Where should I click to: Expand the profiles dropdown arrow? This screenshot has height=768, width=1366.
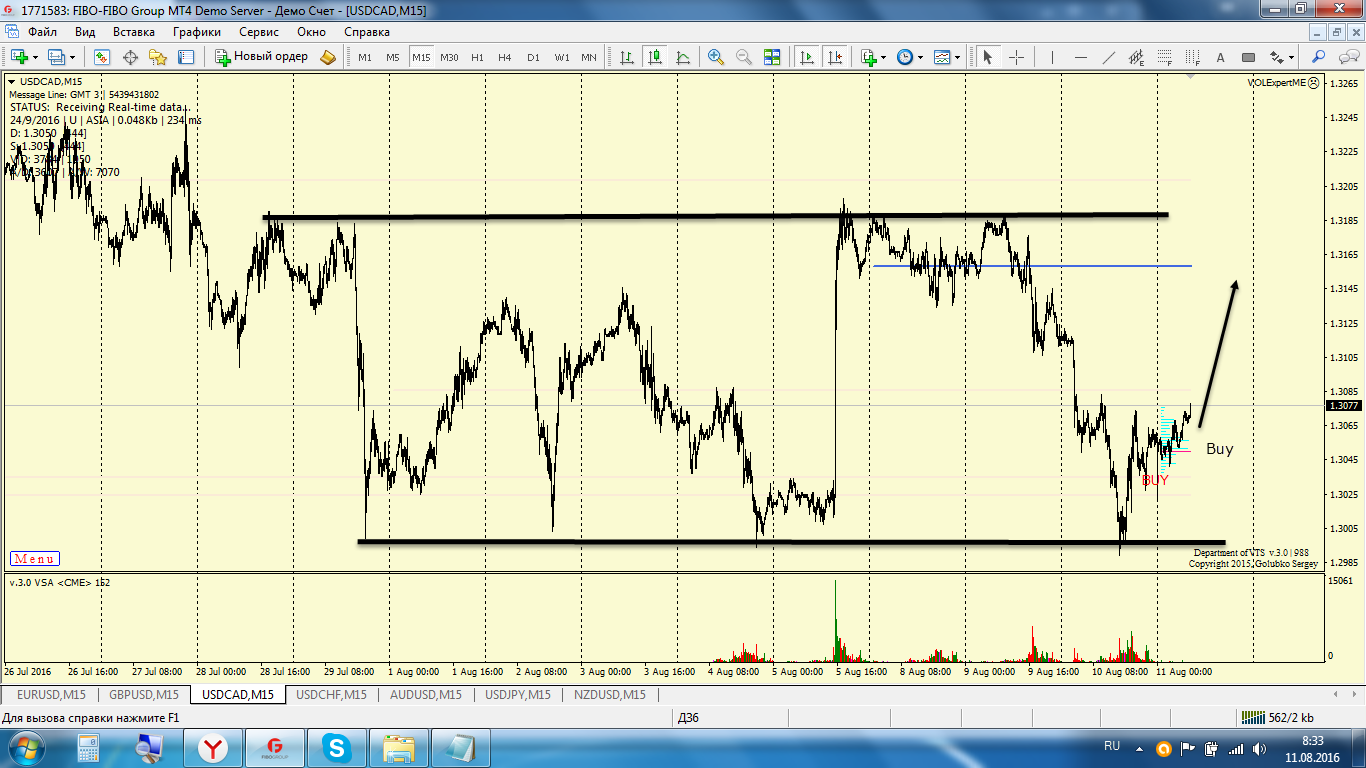[x=72, y=57]
